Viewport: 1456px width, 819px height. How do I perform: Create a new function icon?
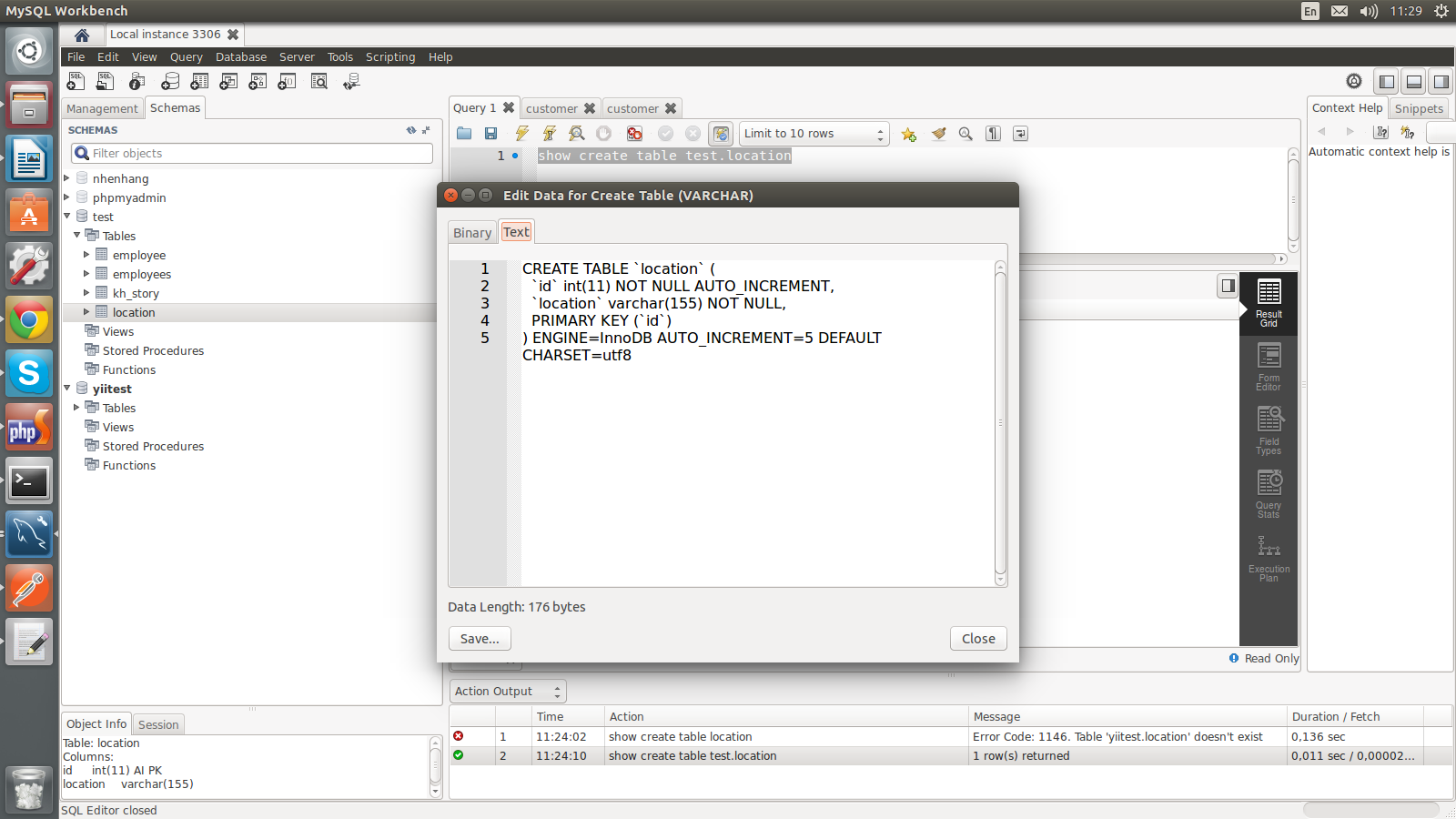pos(287,82)
